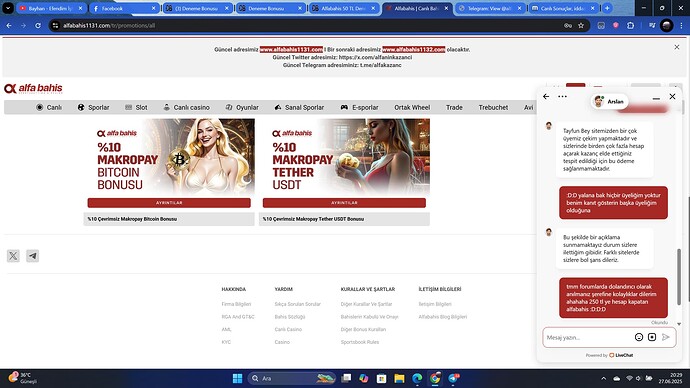Screen dimensions: 690x388
Task: Open the Sanal Sporlar menu item
Action: pyautogui.click(x=299, y=107)
